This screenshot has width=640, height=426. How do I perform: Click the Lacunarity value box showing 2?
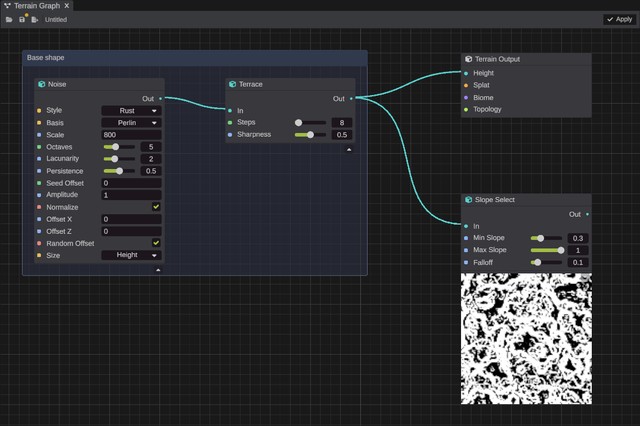pos(151,159)
